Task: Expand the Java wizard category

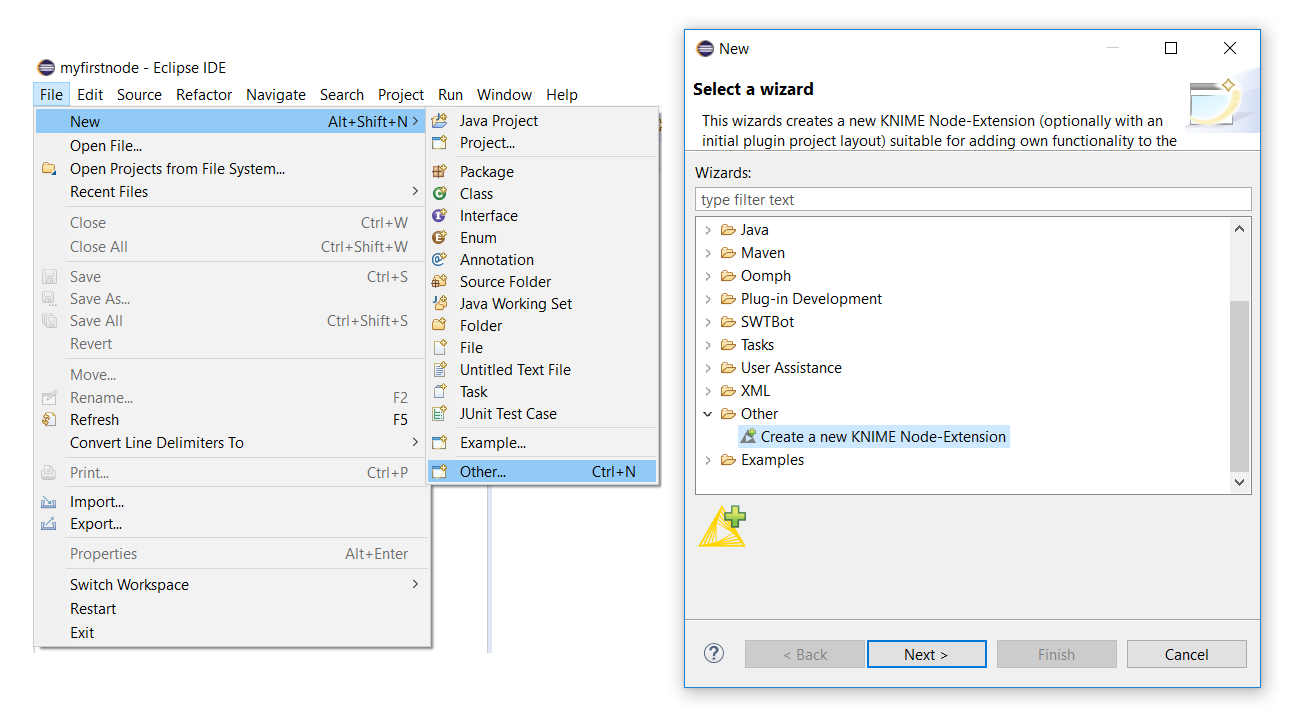Action: pyautogui.click(x=708, y=230)
